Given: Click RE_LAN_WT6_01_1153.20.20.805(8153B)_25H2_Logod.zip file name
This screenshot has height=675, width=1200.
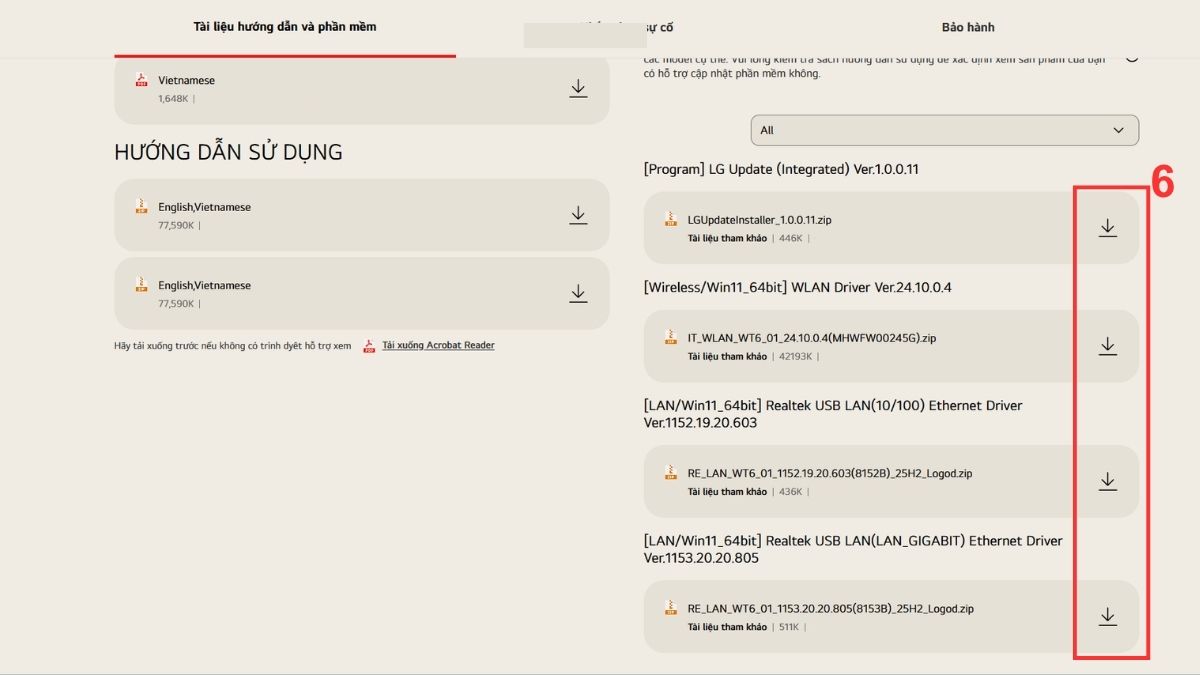Looking at the screenshot, I should (831, 608).
